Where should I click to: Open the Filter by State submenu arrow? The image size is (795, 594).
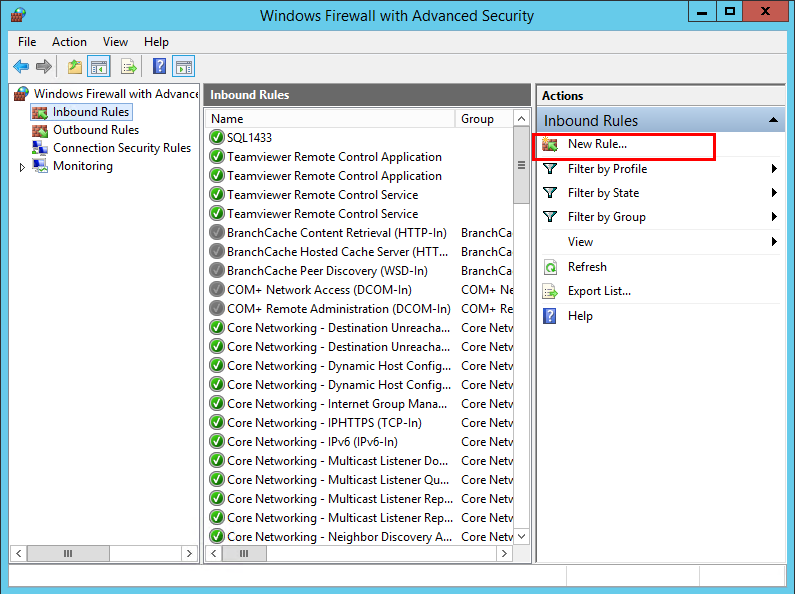point(774,193)
